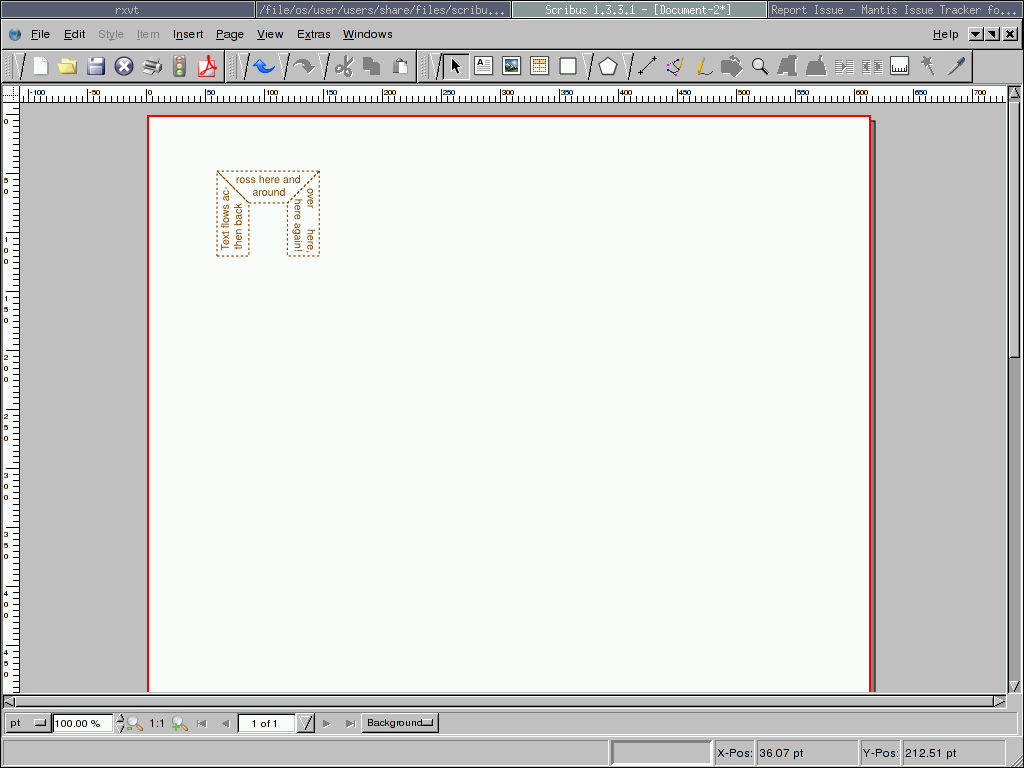Screen dimensions: 1024x768
Task: Click the zoom out magnifier button
Action: point(134,724)
